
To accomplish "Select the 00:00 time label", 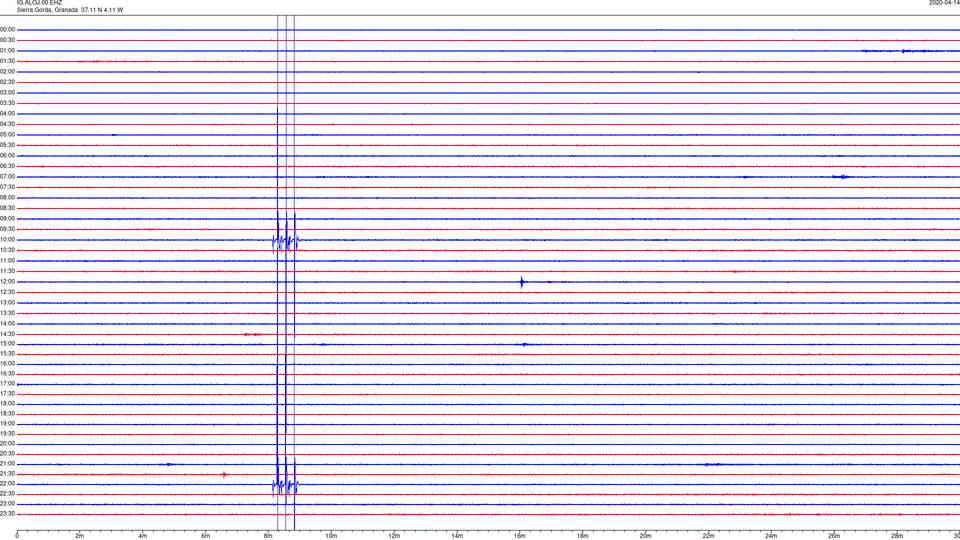I will point(7,30).
